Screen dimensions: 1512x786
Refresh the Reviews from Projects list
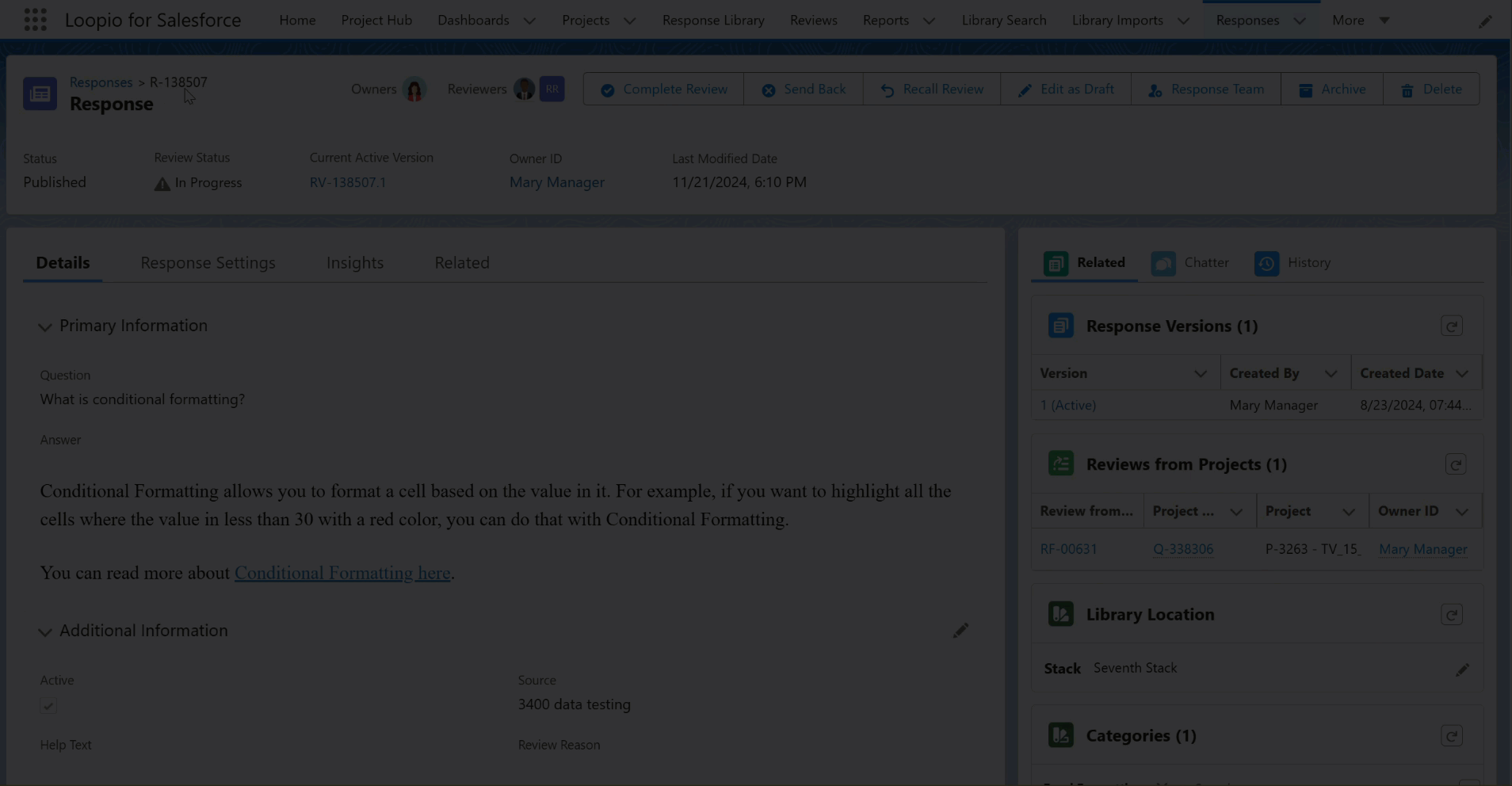[1456, 464]
